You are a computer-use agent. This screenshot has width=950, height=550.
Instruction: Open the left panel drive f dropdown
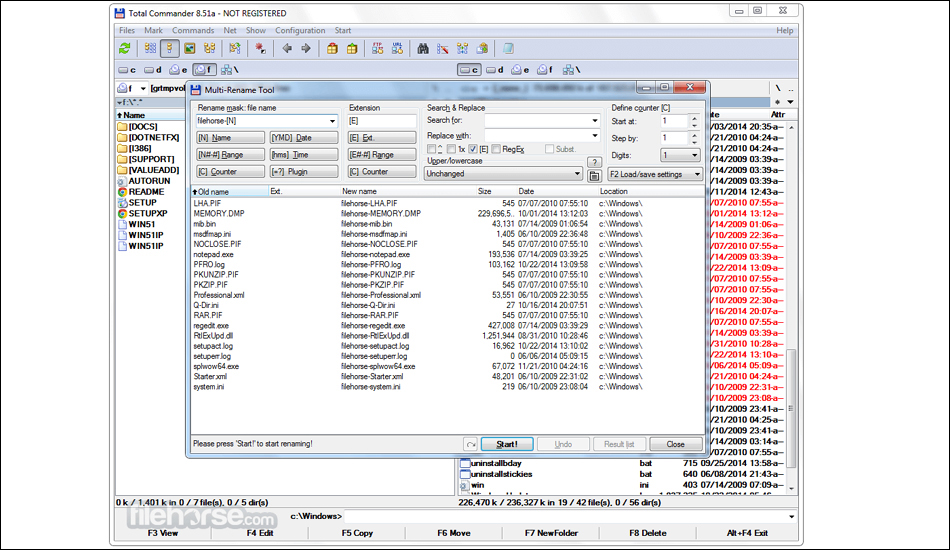point(143,88)
